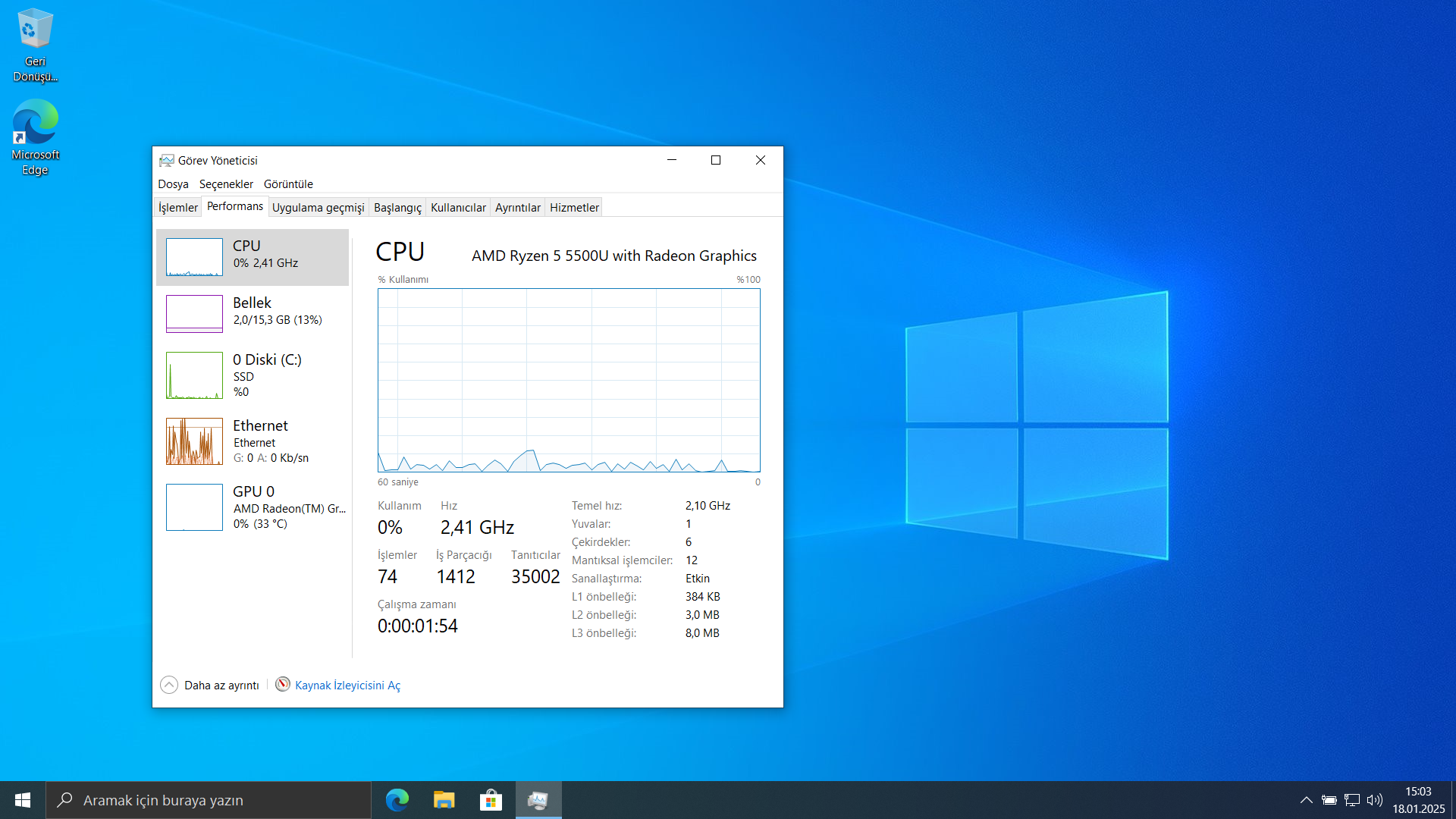Open the Recycle Bin desktop icon
The width and height of the screenshot is (1456, 819).
(35, 44)
